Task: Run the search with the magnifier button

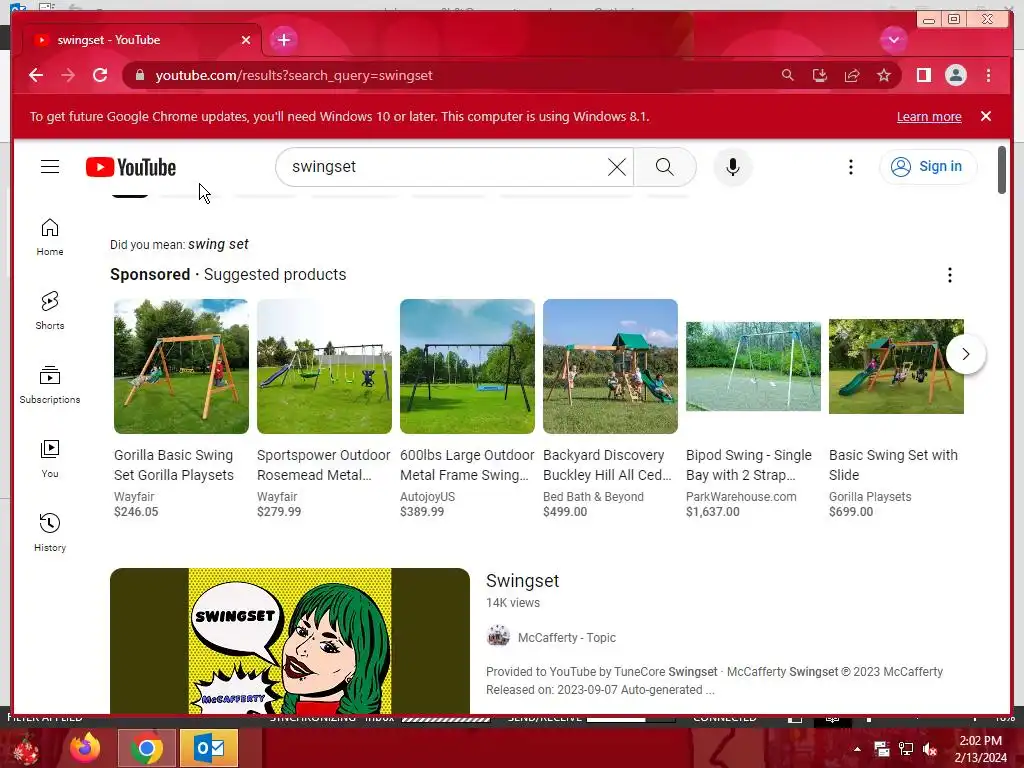Action: click(x=664, y=167)
